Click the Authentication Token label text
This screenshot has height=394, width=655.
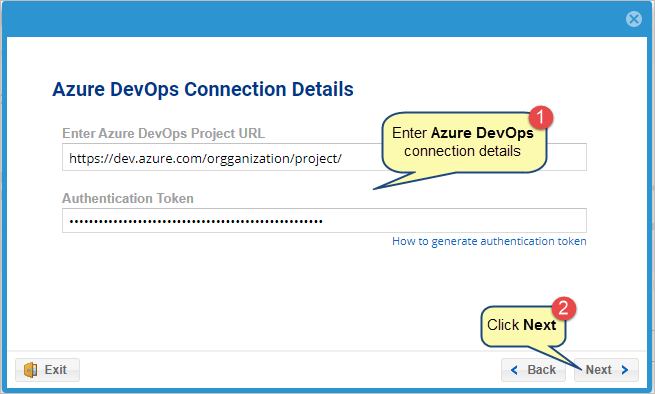tap(128, 198)
